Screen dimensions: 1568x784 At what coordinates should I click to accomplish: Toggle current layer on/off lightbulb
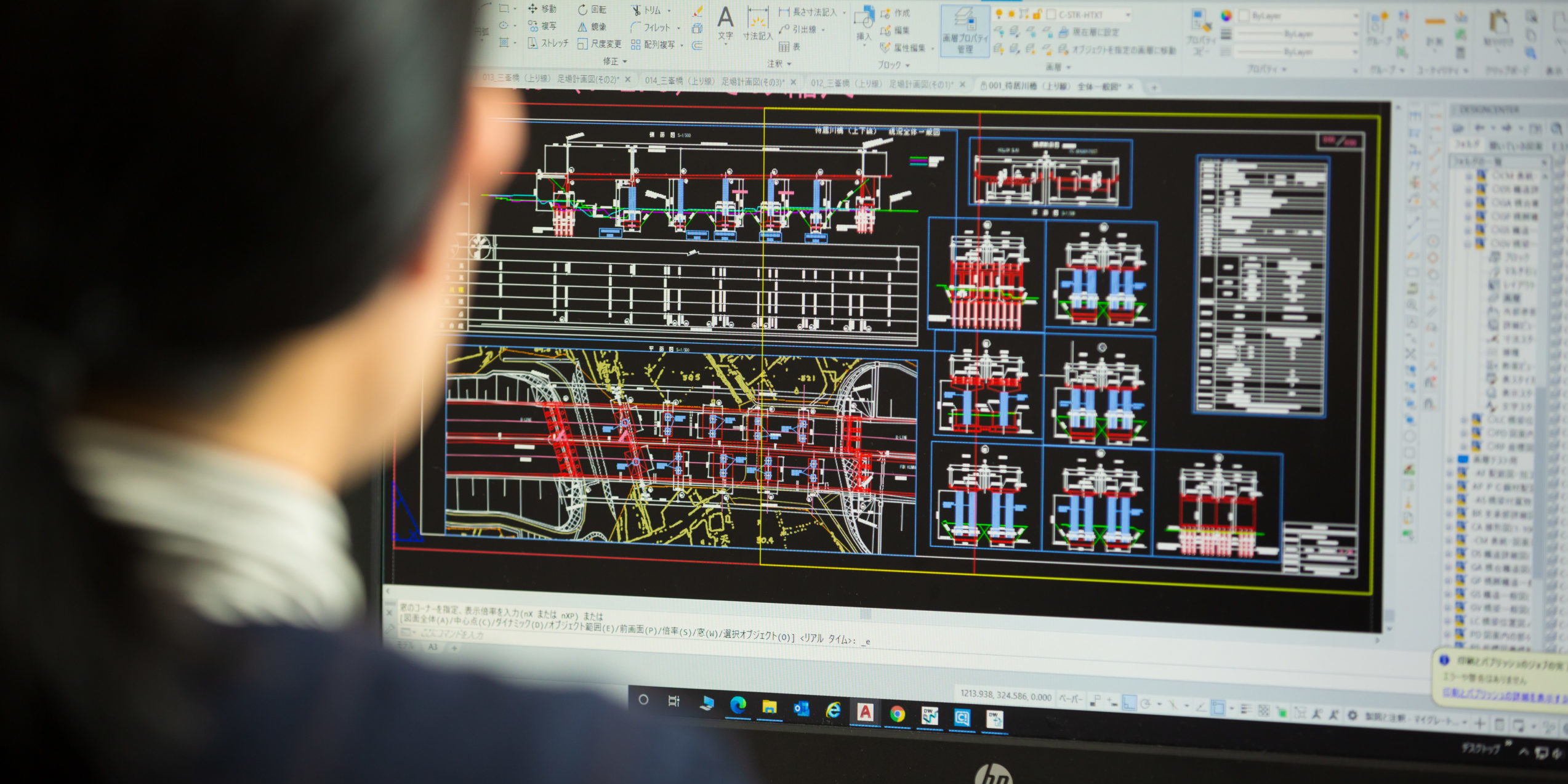(x=999, y=14)
